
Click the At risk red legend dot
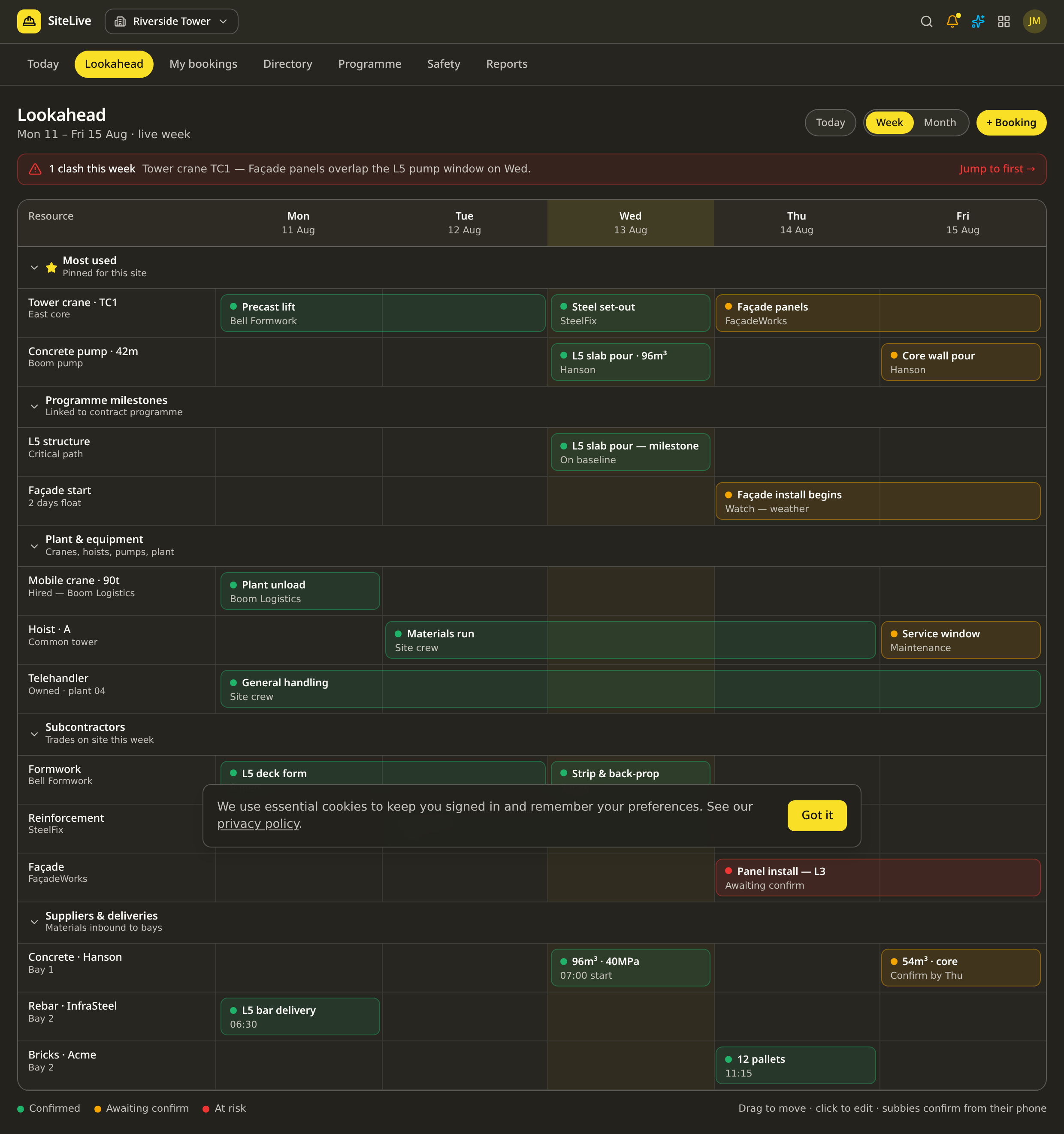pos(206,1109)
